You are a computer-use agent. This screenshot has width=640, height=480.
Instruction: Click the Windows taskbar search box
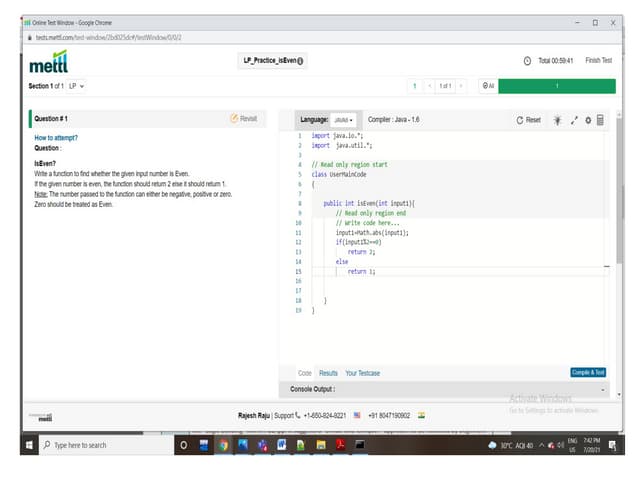105,445
